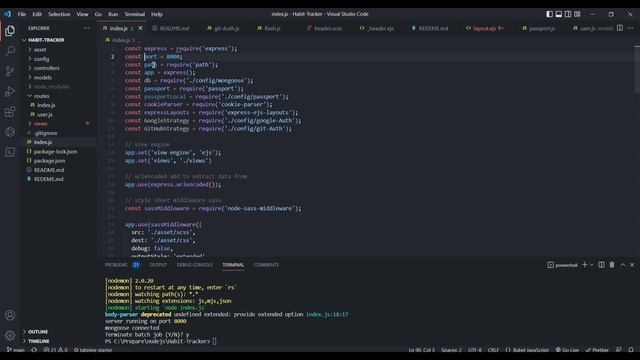
Task: Open the Terminal menu
Action: 135,14
